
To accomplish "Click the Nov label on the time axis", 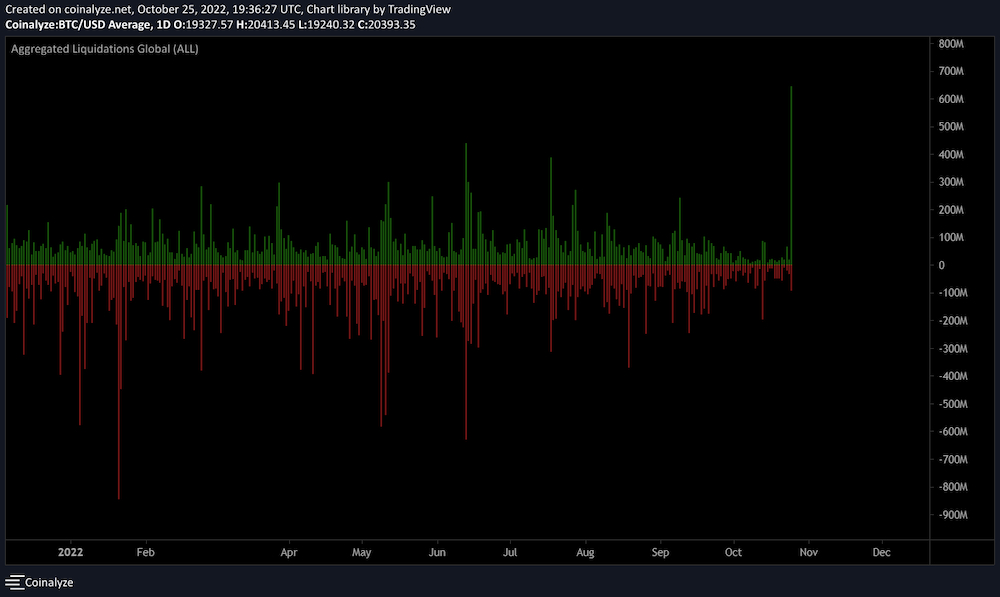I will (809, 552).
